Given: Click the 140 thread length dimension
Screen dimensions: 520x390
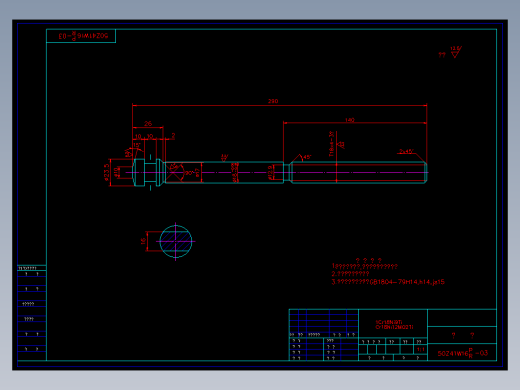Looking at the screenshot, I should click(x=350, y=120).
